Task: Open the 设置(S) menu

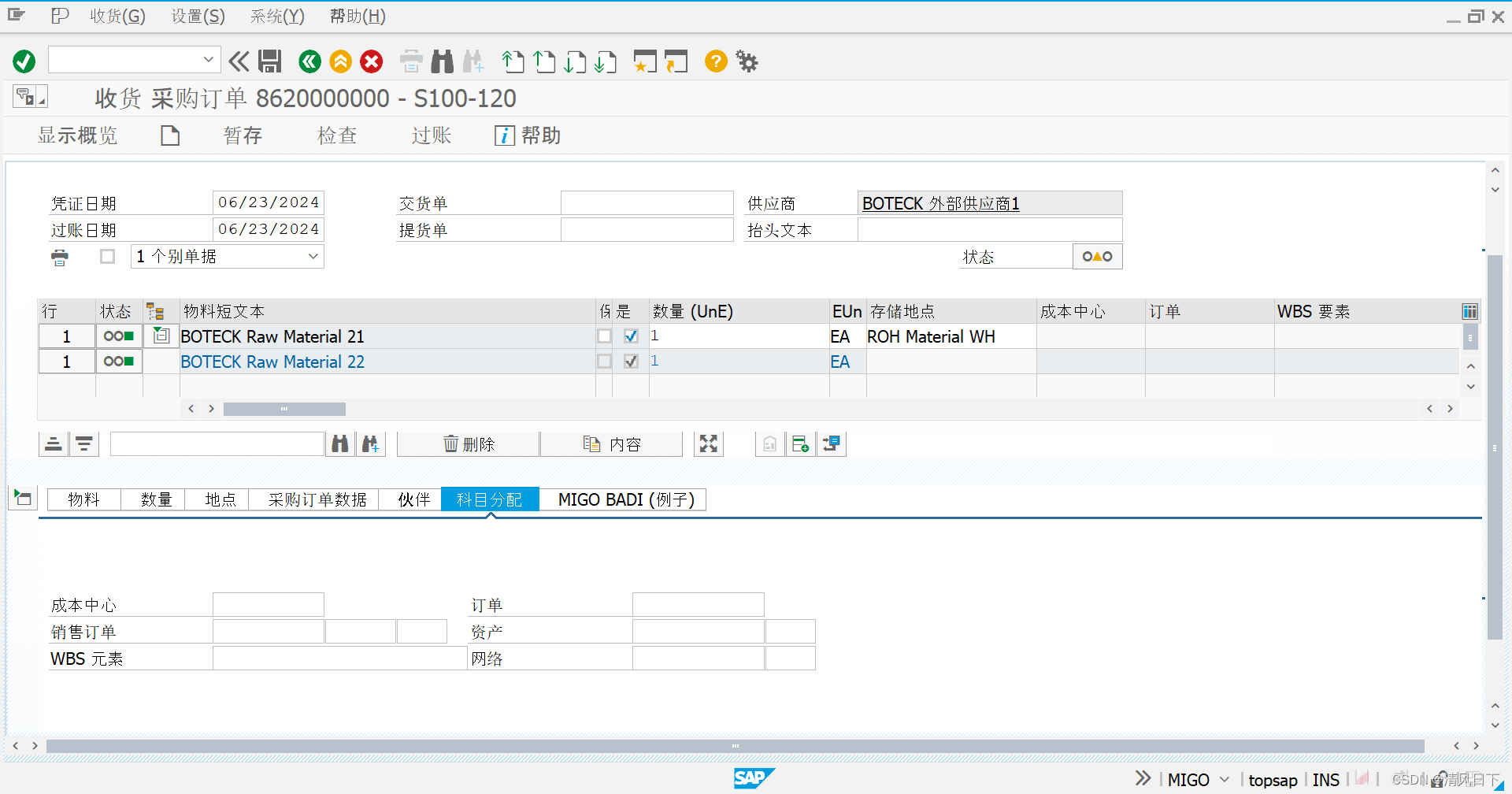Action: tap(198, 16)
